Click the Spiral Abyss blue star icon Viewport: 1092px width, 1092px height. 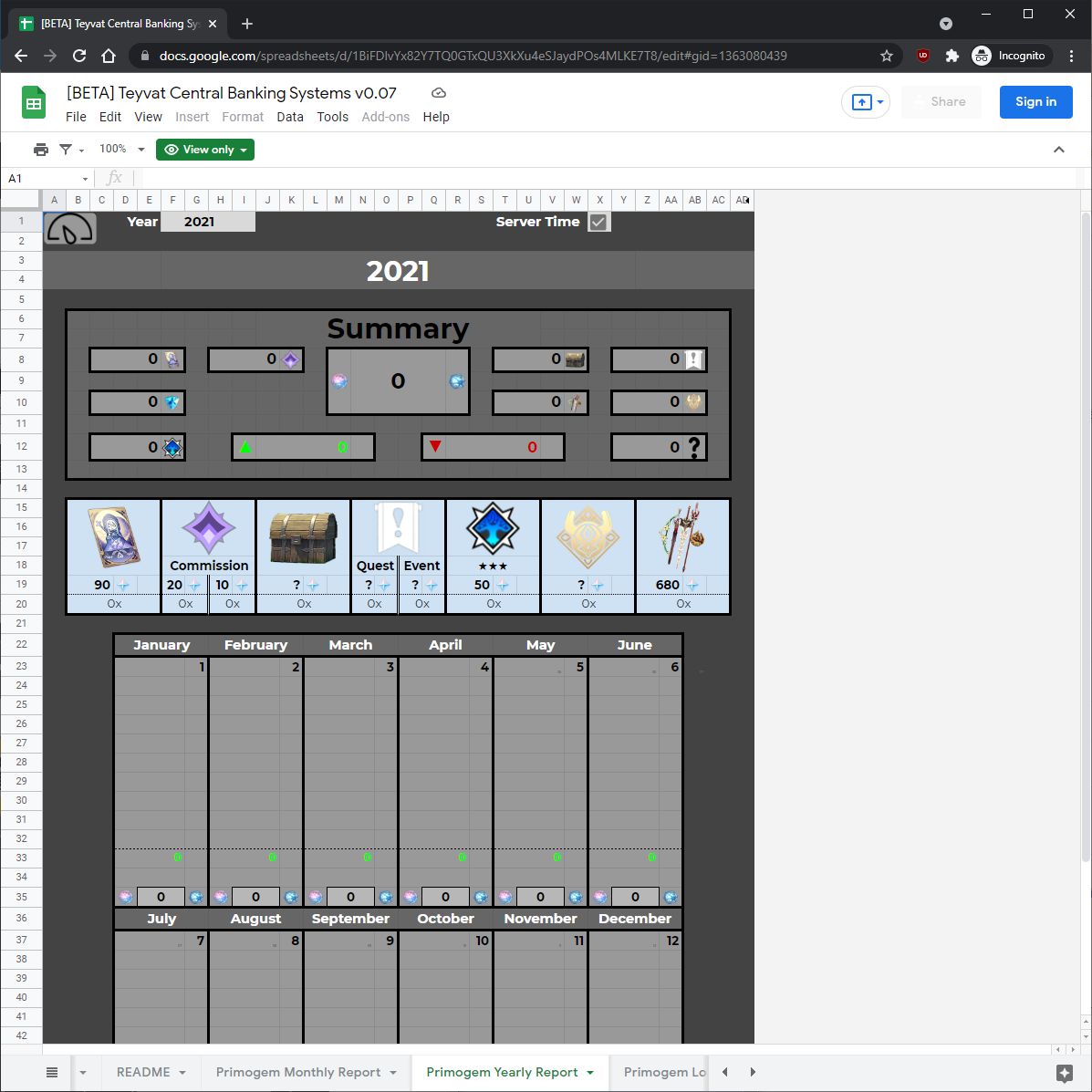click(493, 528)
